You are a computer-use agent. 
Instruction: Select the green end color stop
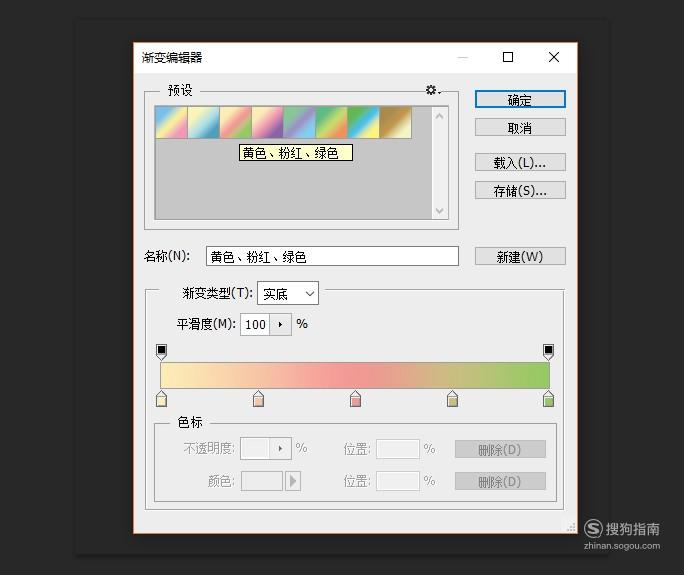point(548,399)
